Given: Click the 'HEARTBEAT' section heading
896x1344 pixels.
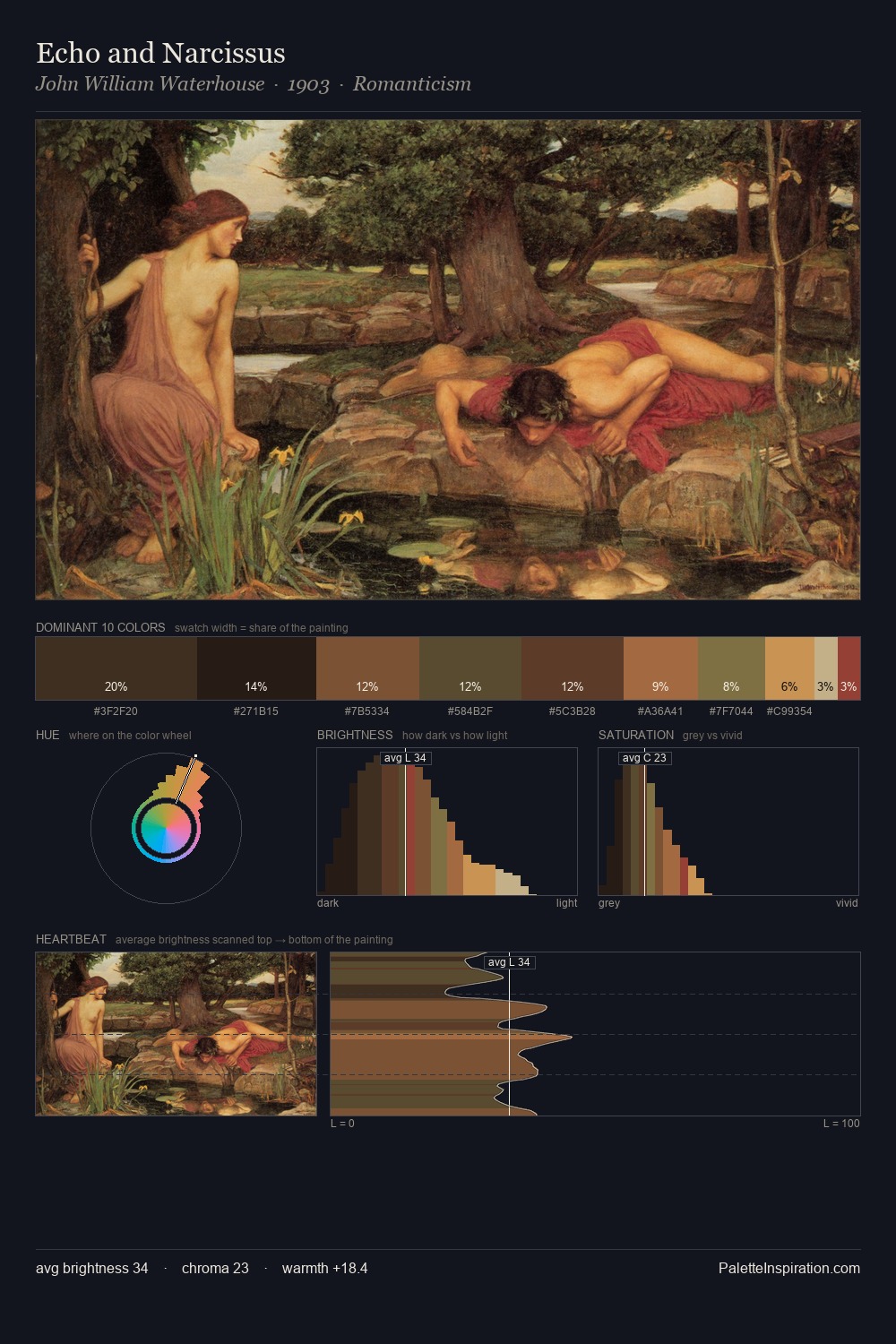Looking at the screenshot, I should (71, 939).
